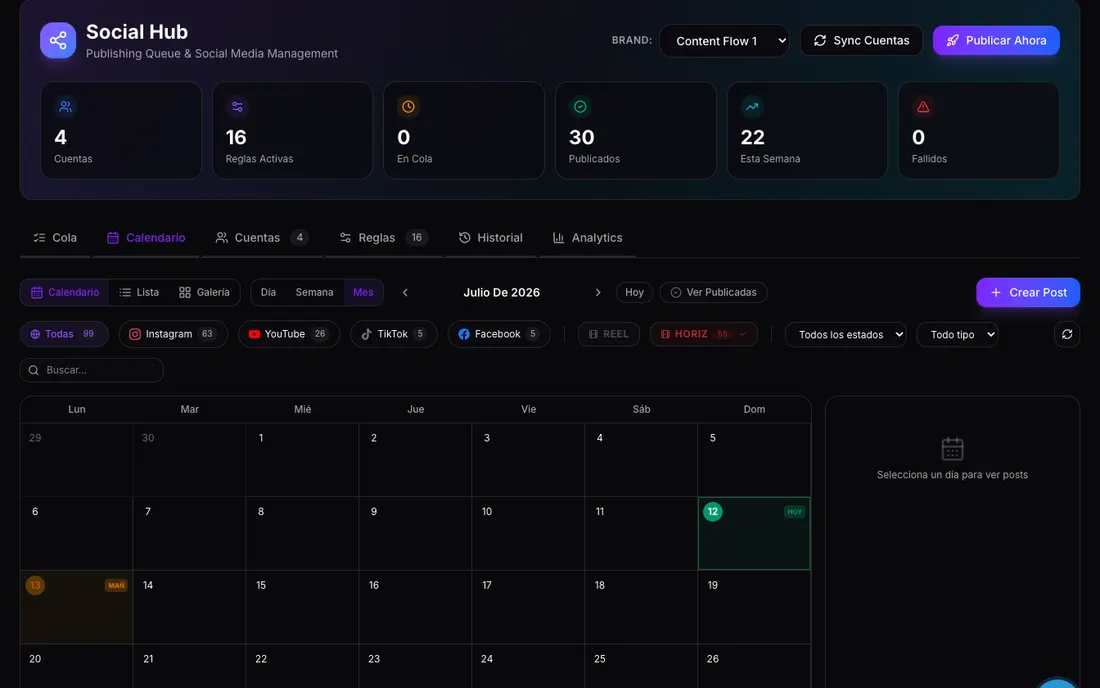Click the Cuentas users icon in stats card
Viewport: 1100px width, 688px height.
coord(65,107)
